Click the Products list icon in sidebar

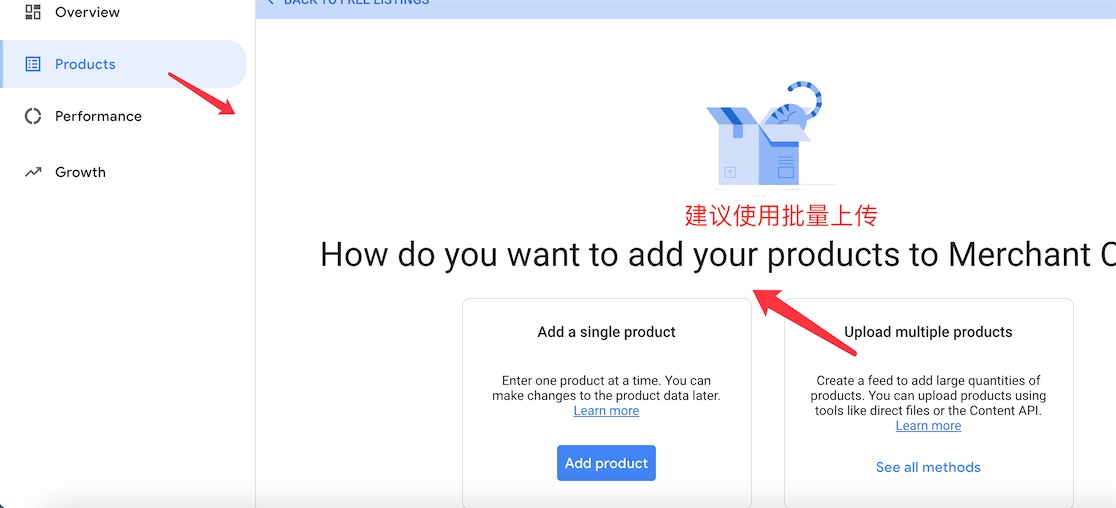(x=33, y=64)
